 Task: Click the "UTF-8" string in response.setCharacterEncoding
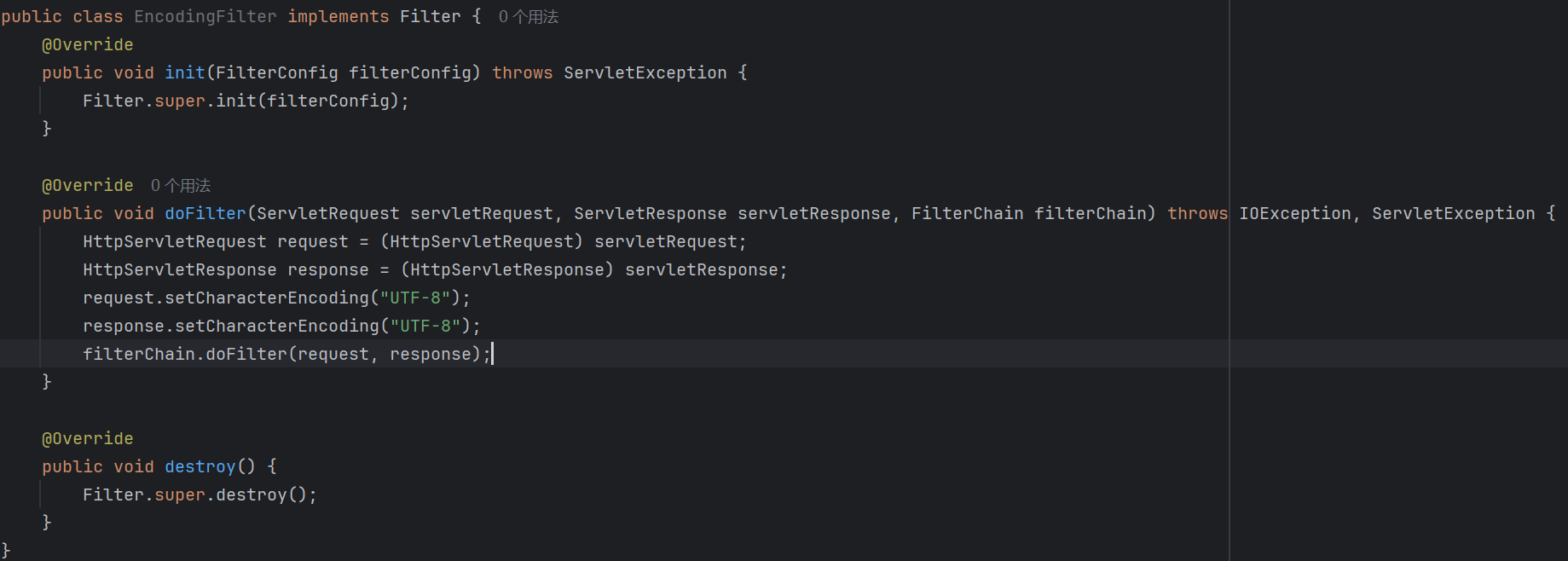425,327
